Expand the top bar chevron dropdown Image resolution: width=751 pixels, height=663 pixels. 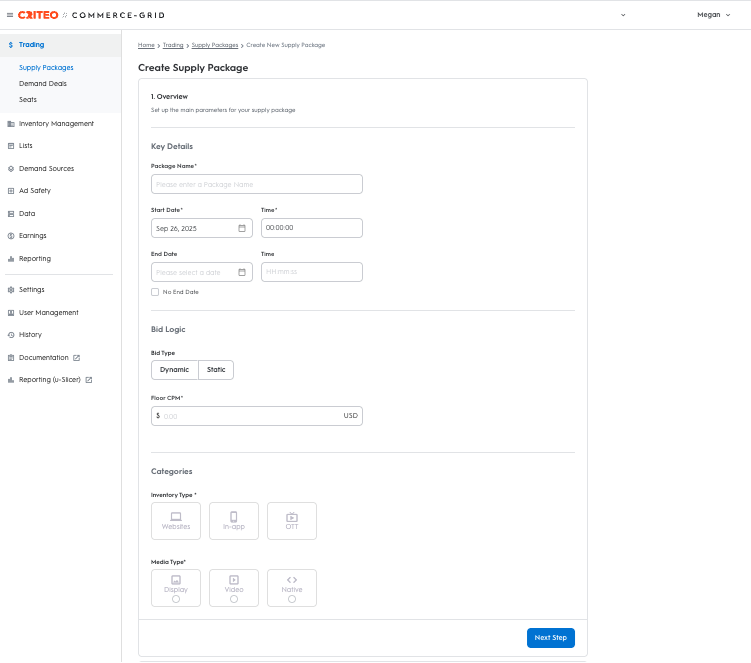[624, 15]
